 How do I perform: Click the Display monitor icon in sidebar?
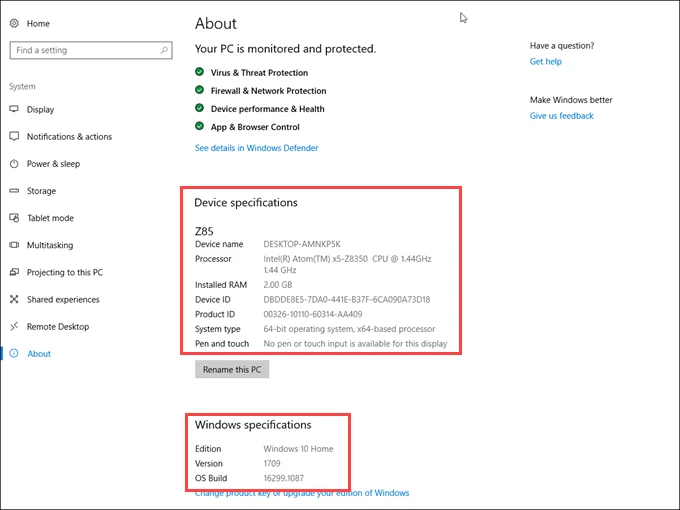click(14, 110)
